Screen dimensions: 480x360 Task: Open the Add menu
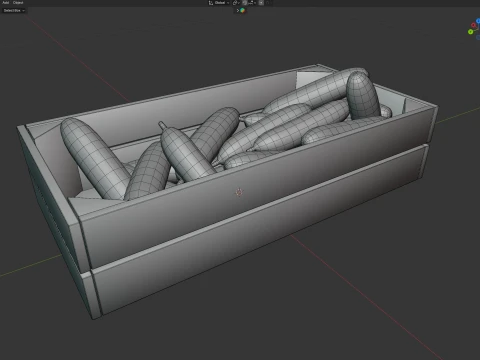pyautogui.click(x=6, y=3)
